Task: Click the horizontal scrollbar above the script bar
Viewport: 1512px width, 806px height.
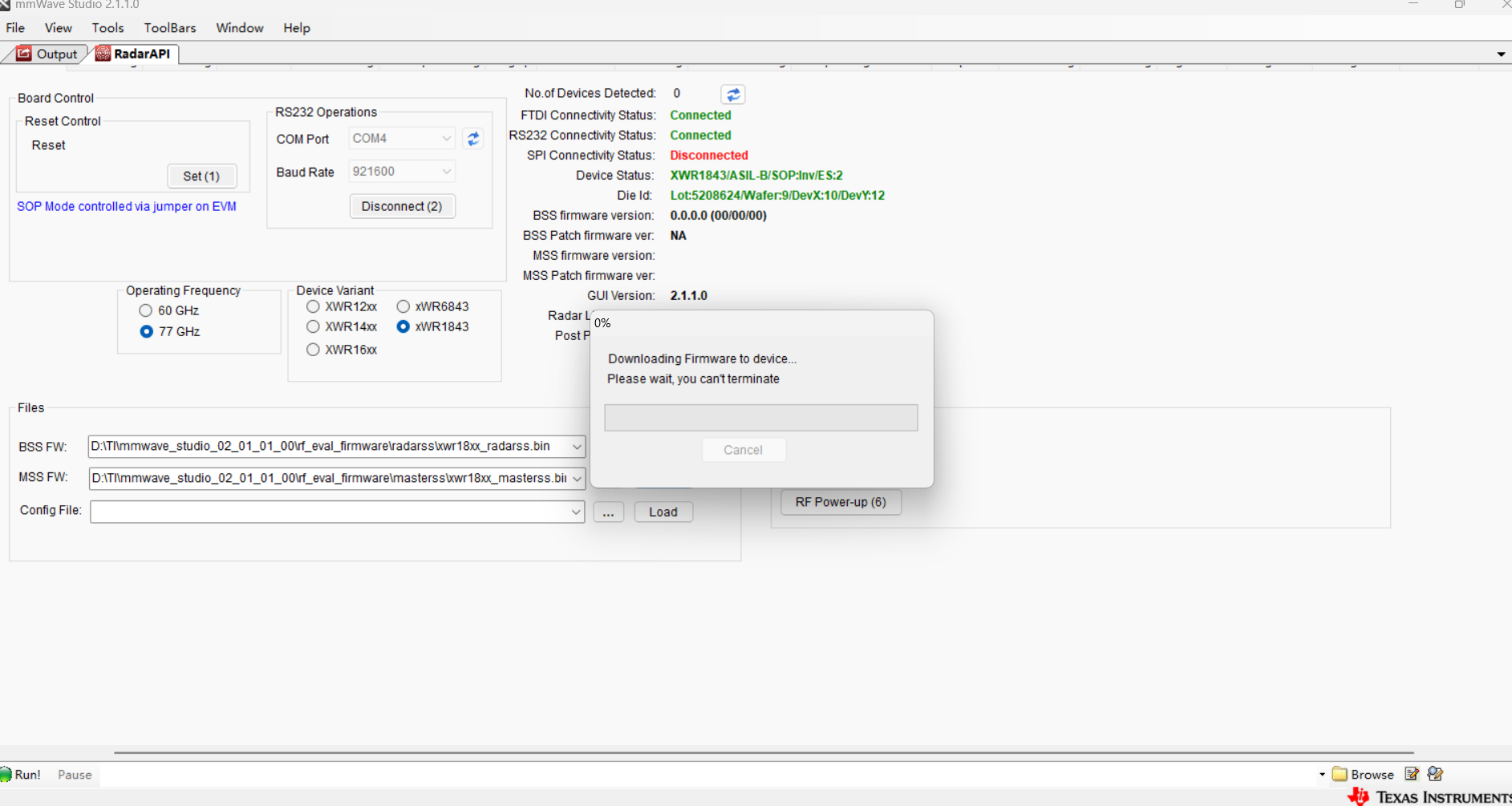Action: tap(764, 753)
